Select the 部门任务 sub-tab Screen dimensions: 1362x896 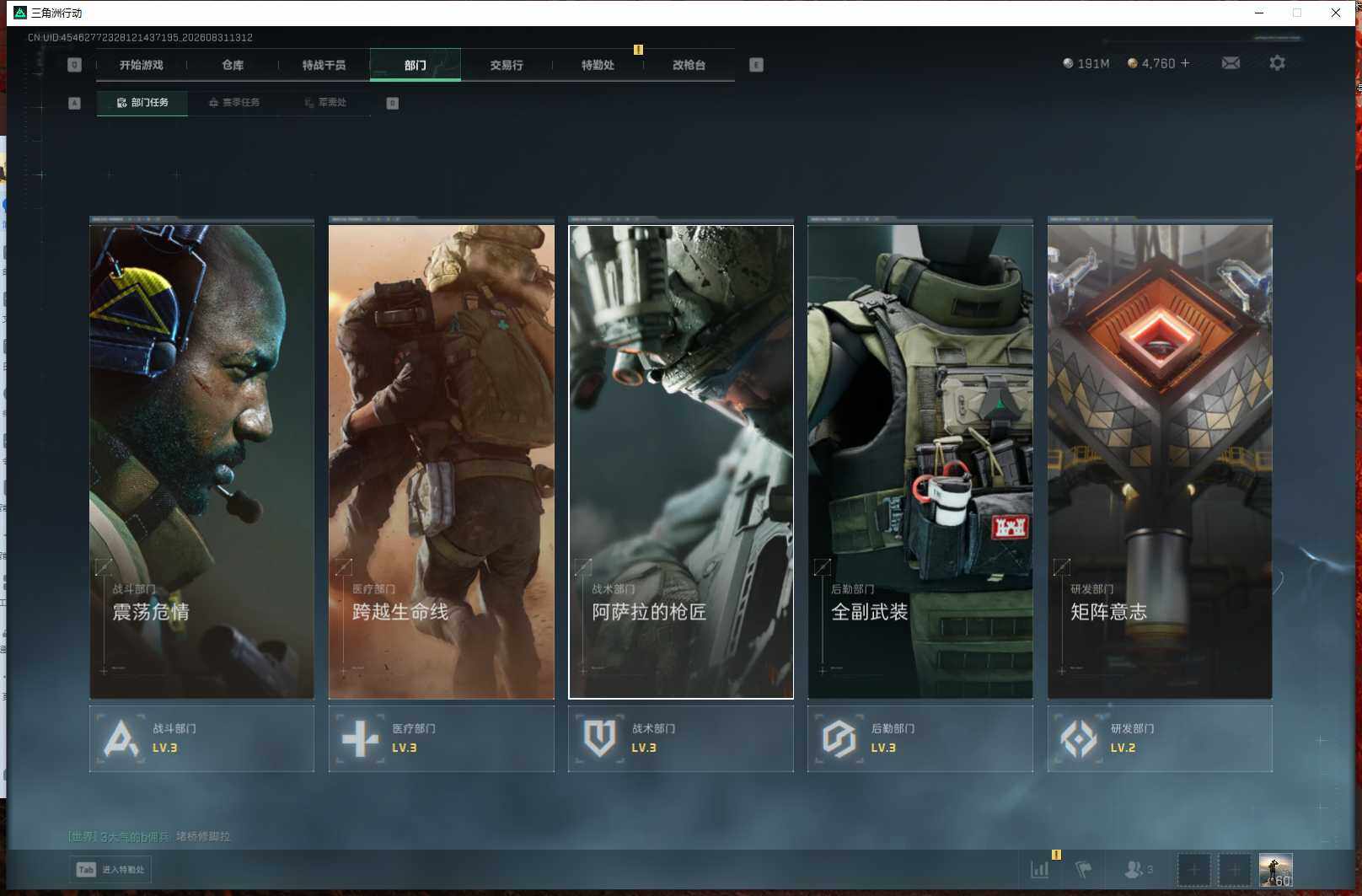pos(142,103)
